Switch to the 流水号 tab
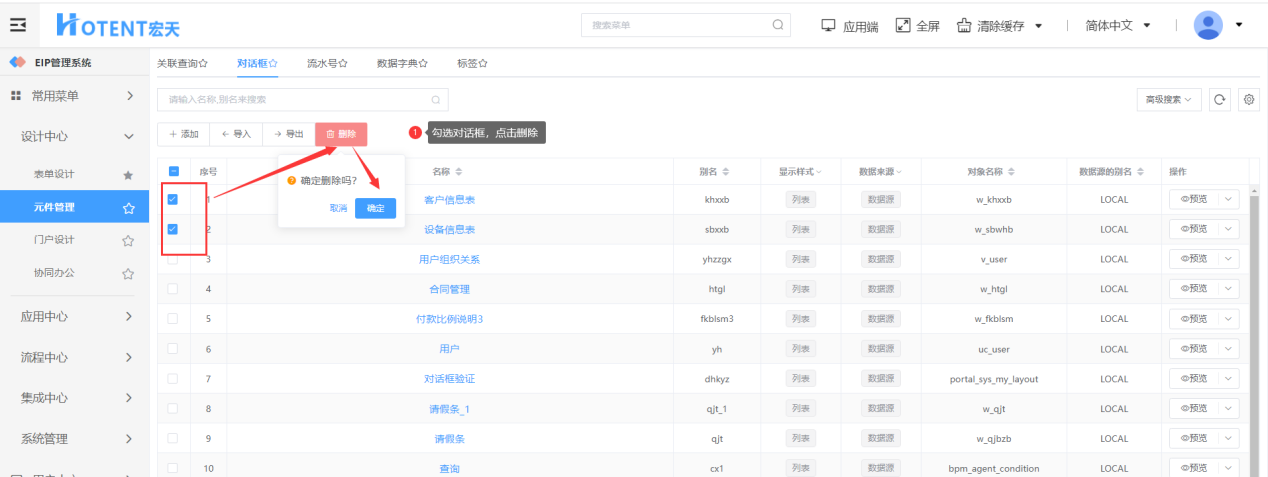1268x477 pixels. pos(326,63)
